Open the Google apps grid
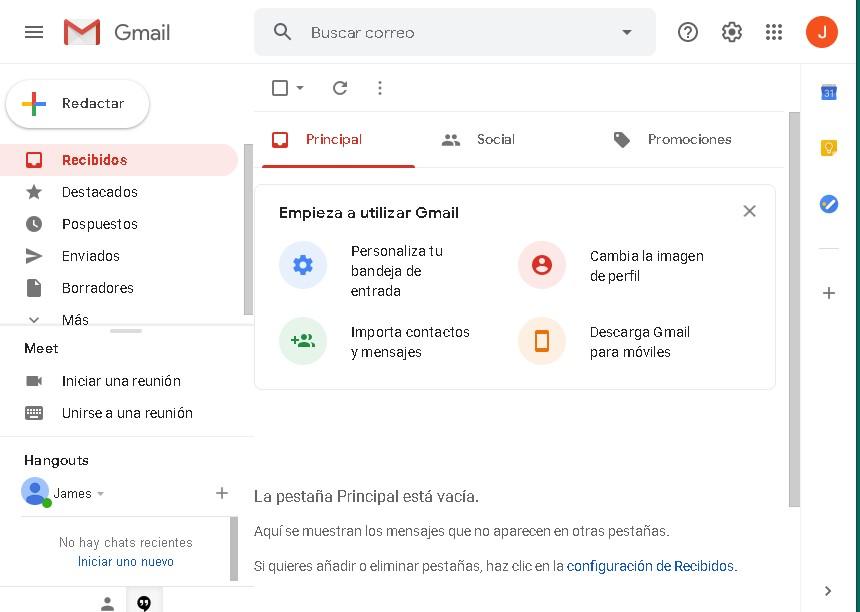The height and width of the screenshot is (612, 860). point(774,32)
